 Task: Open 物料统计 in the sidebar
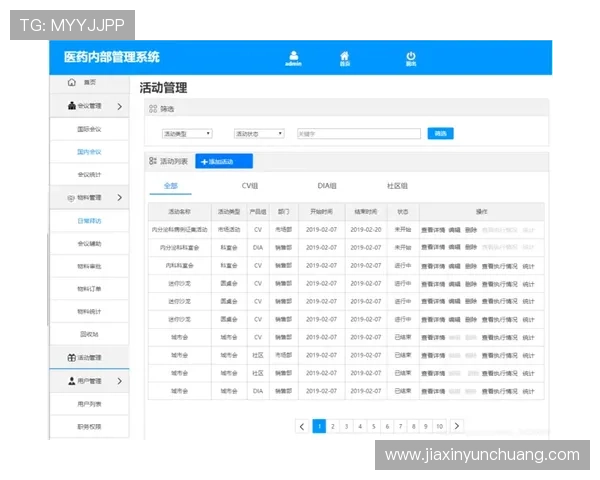[89, 312]
